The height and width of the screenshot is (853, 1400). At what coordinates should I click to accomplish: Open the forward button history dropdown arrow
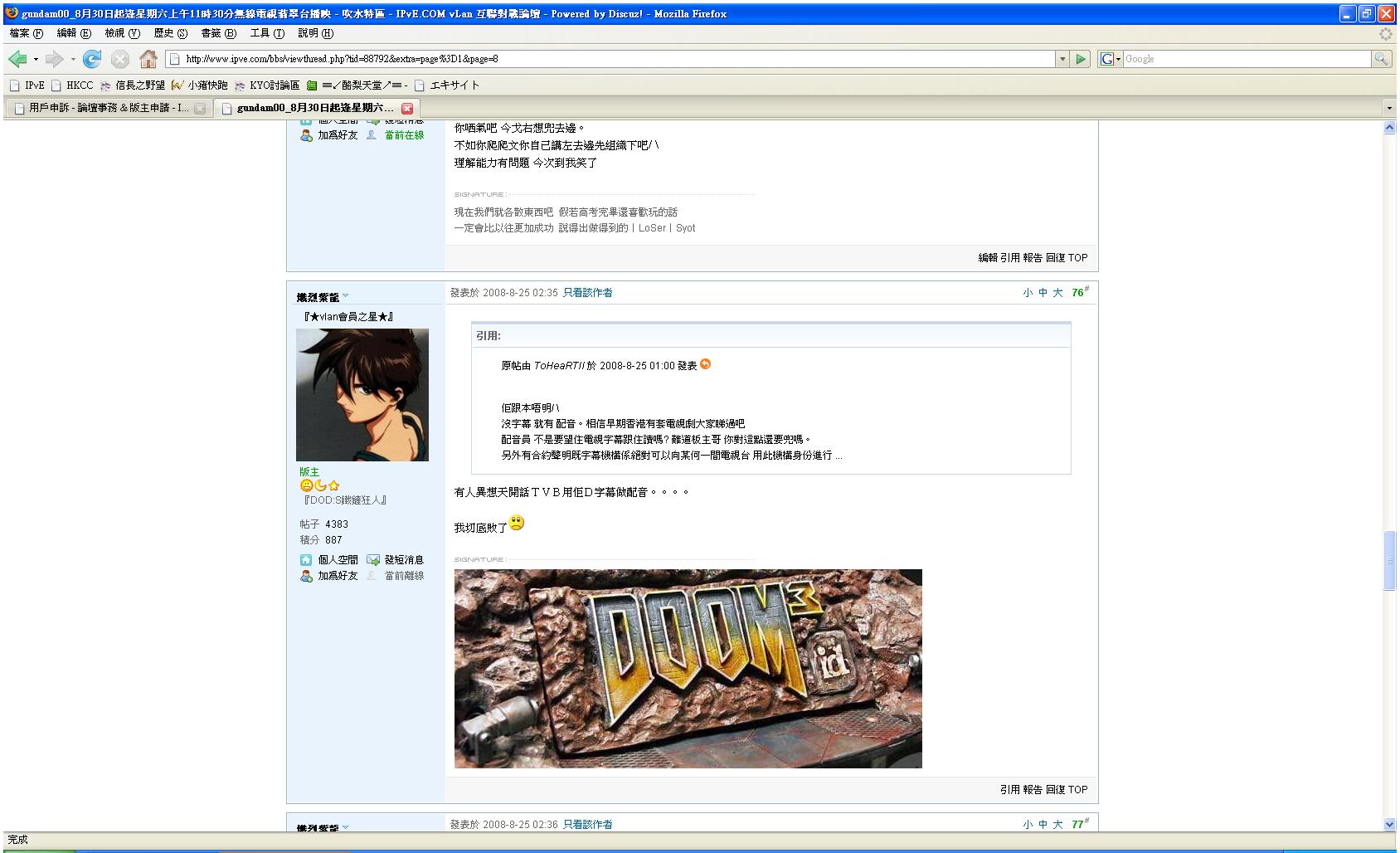(73, 59)
